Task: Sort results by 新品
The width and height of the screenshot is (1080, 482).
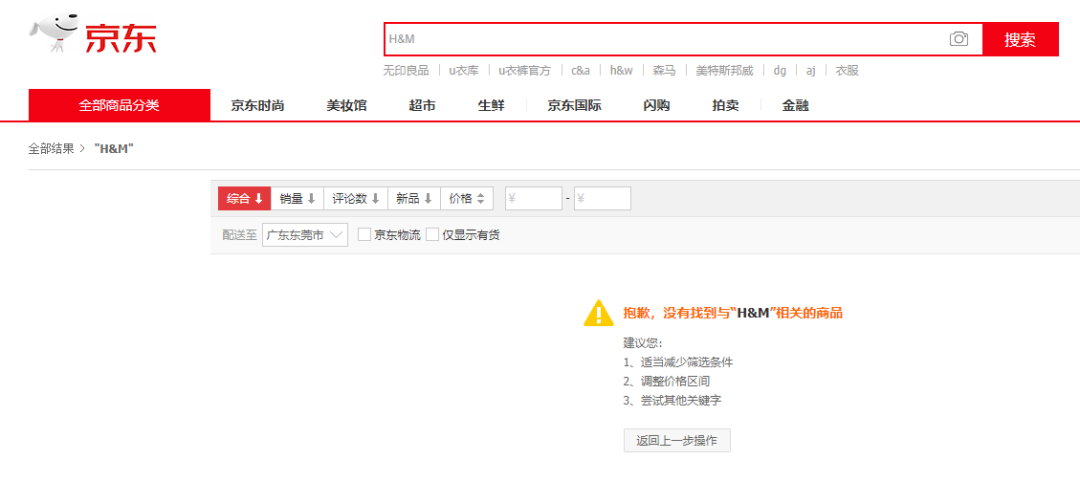Action: [x=414, y=198]
